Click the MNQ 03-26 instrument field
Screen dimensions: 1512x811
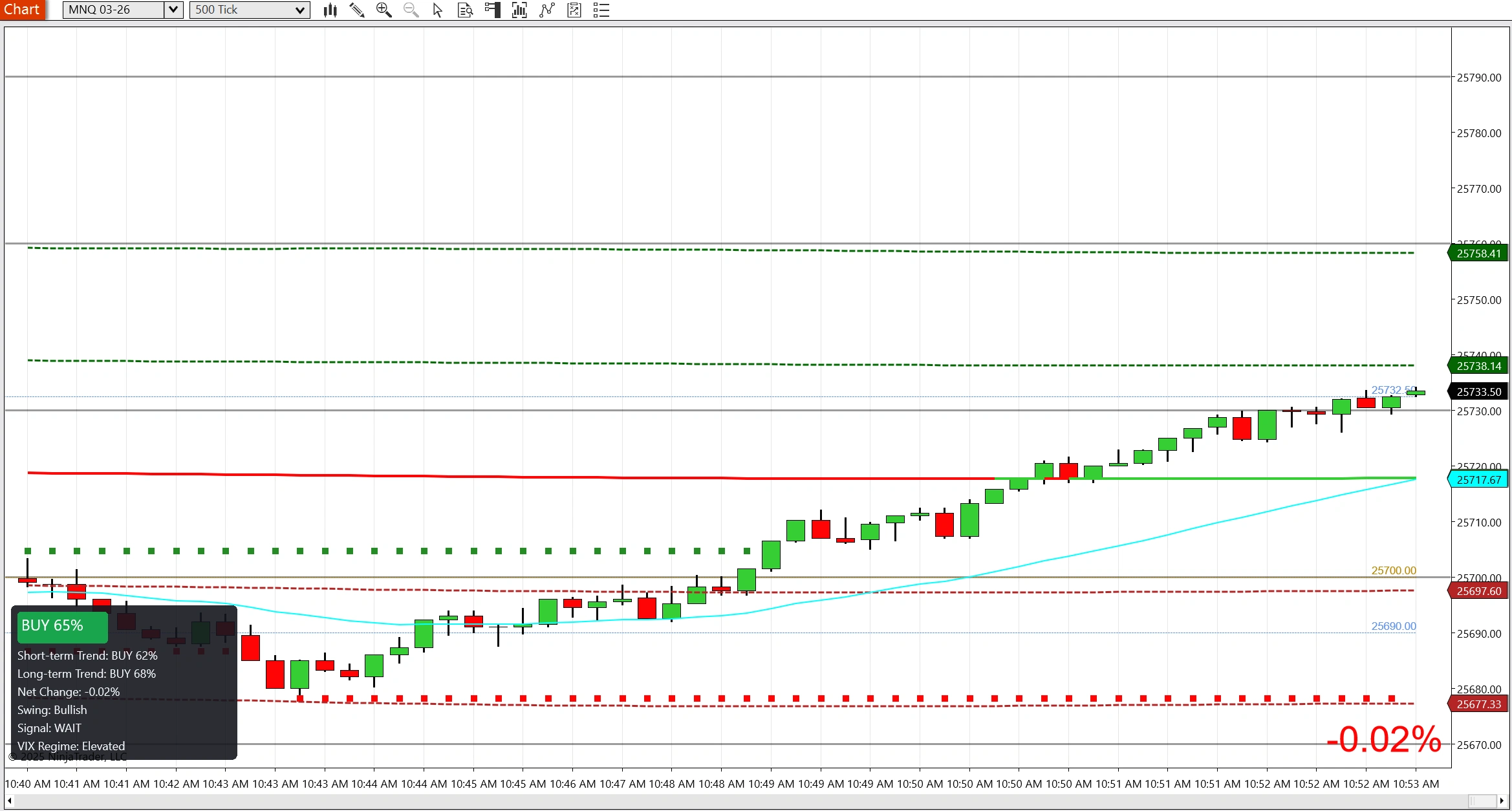(113, 10)
